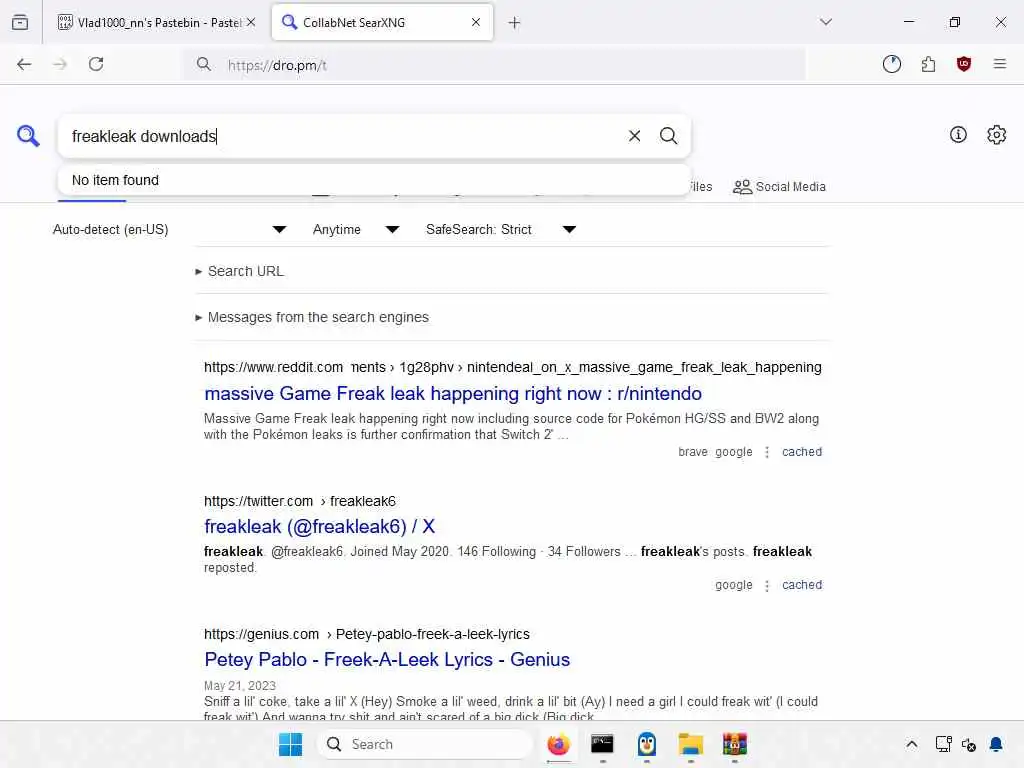This screenshot has width=1024, height=768.
Task: Click the circular timer toolbar icon
Action: click(891, 64)
